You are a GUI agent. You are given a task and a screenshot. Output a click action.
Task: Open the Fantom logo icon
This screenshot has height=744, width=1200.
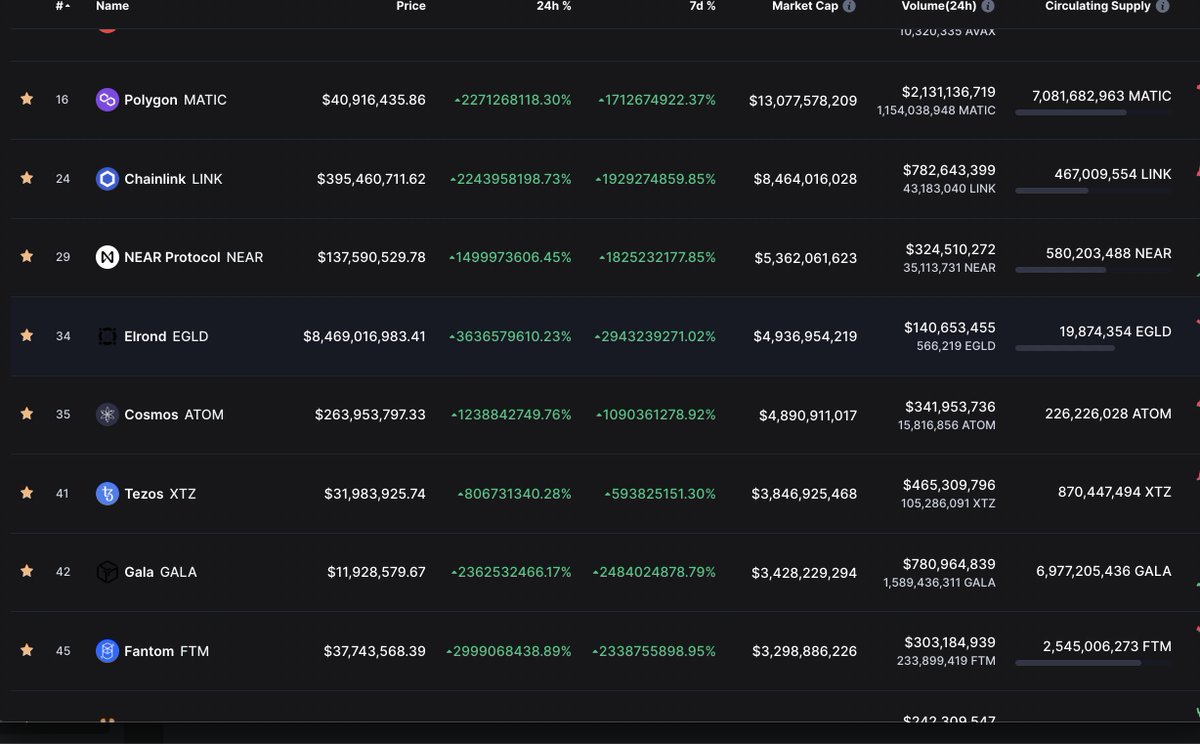pos(107,651)
